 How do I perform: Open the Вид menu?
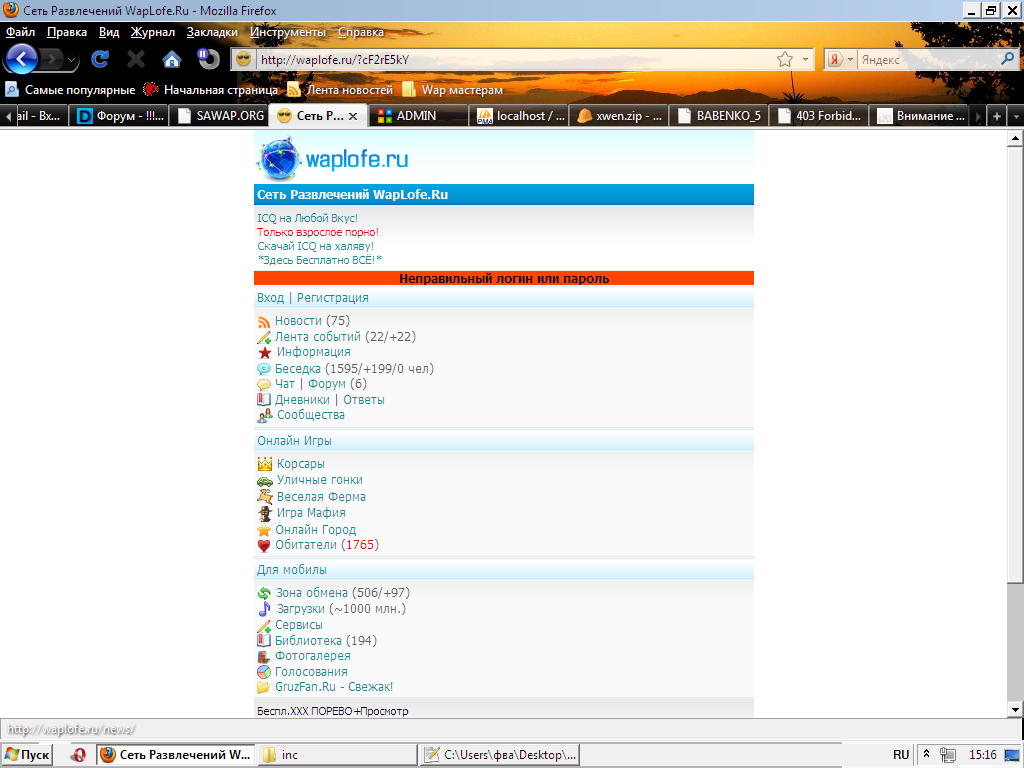tap(109, 32)
